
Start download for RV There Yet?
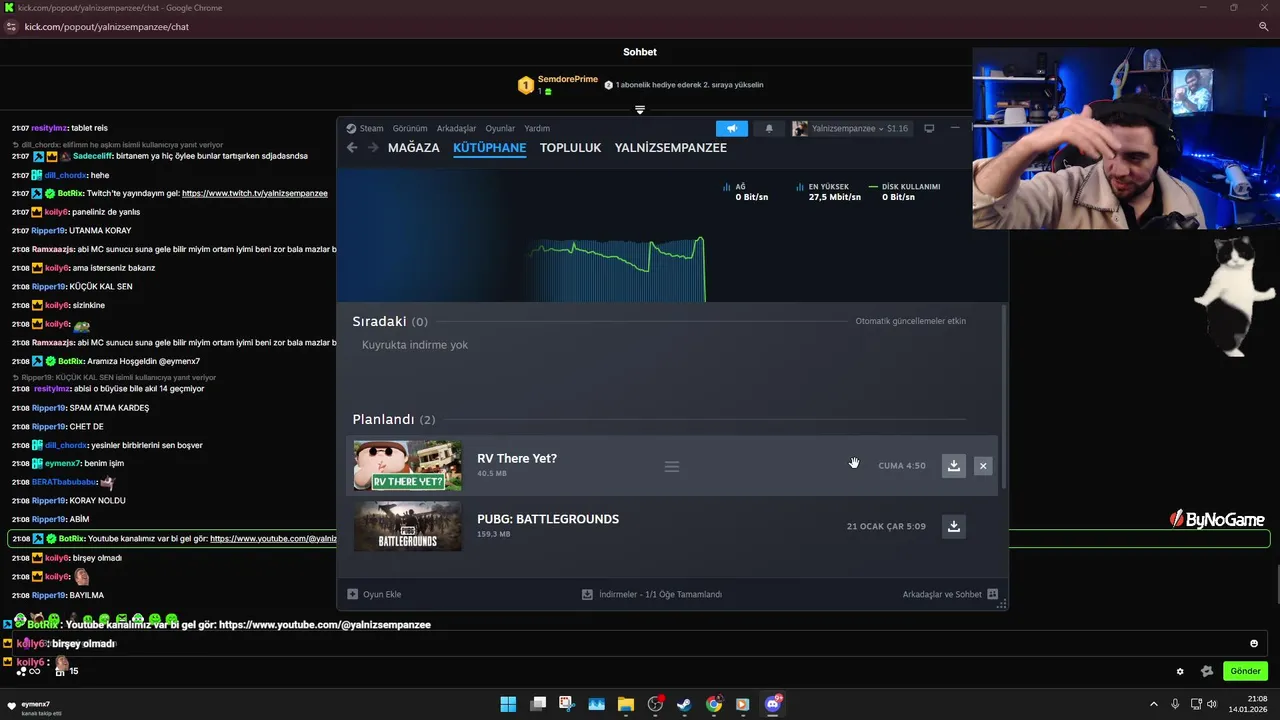point(954,466)
